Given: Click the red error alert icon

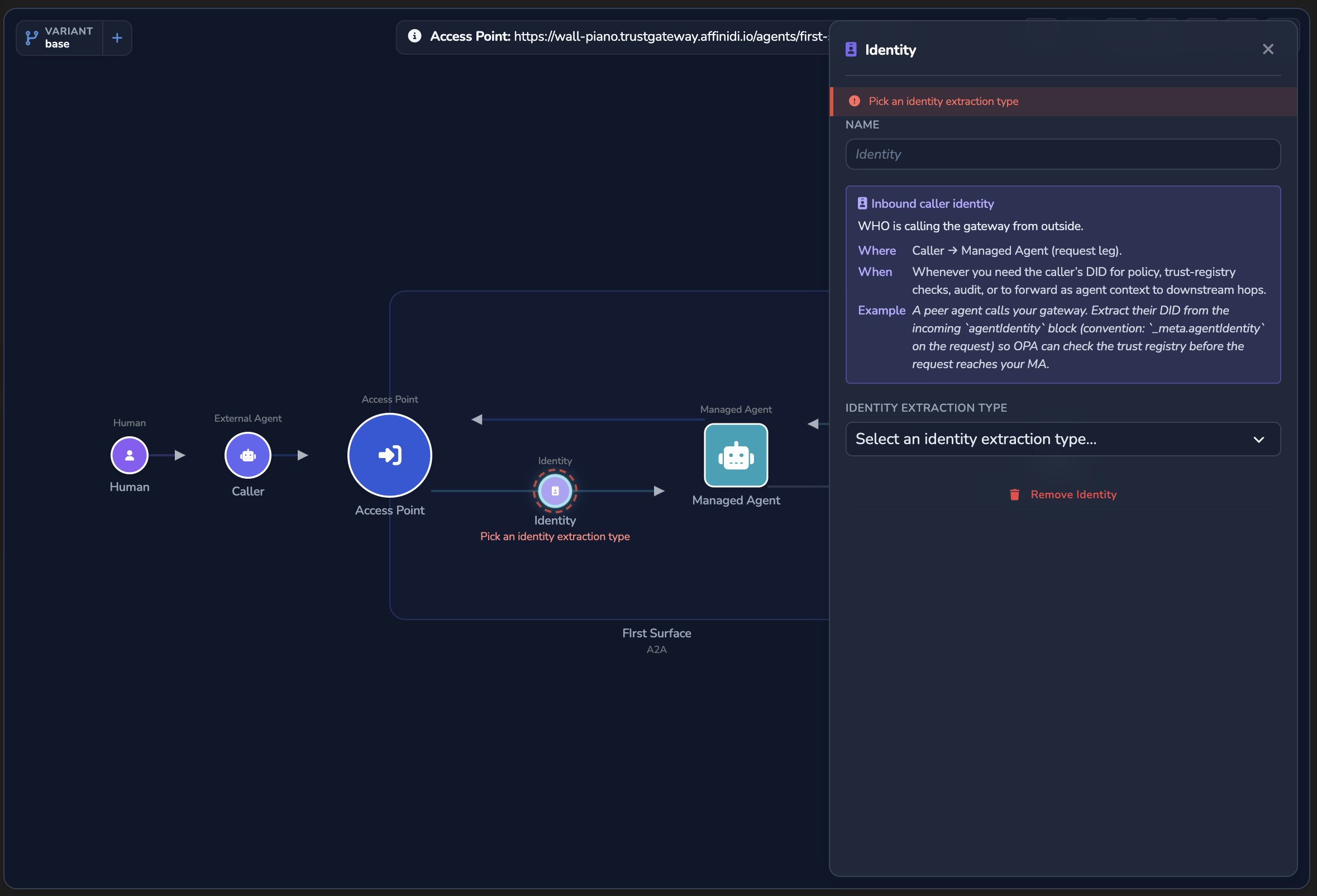Looking at the screenshot, I should point(854,101).
